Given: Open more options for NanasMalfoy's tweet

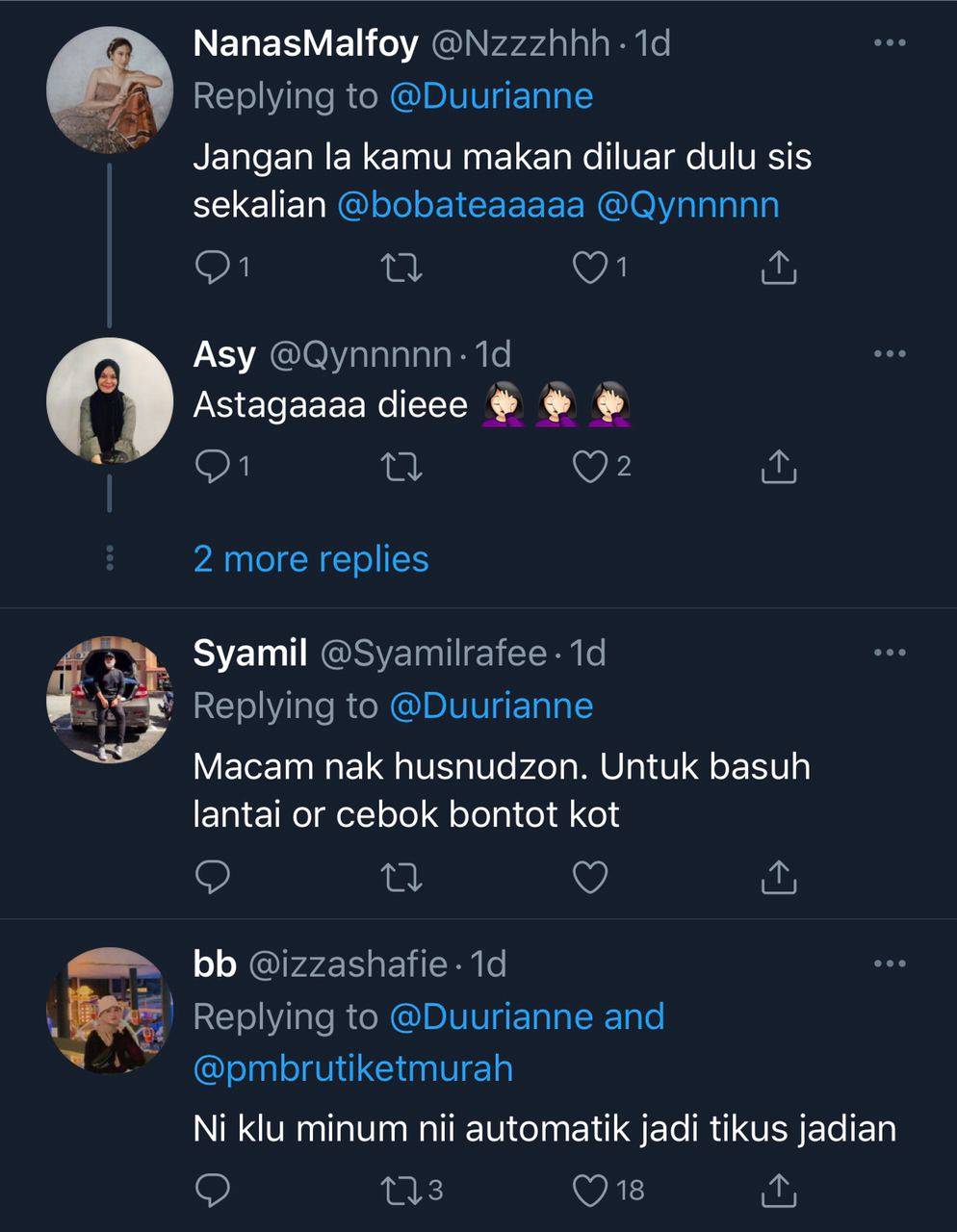Looking at the screenshot, I should point(889,43).
